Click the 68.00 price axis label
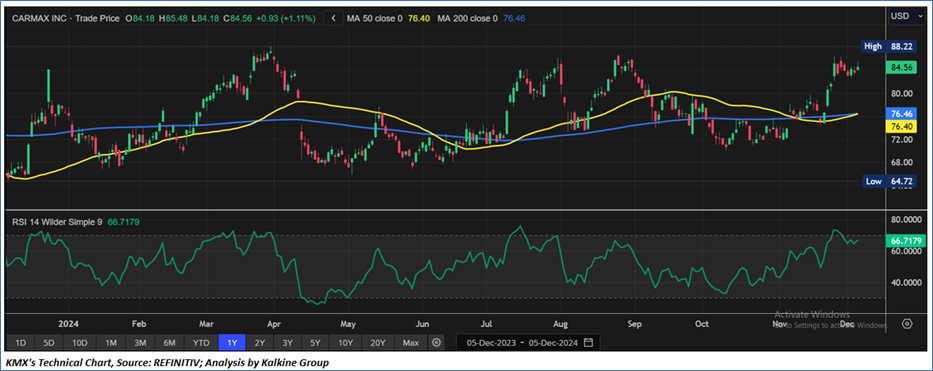The image size is (933, 371). pyautogui.click(x=900, y=162)
